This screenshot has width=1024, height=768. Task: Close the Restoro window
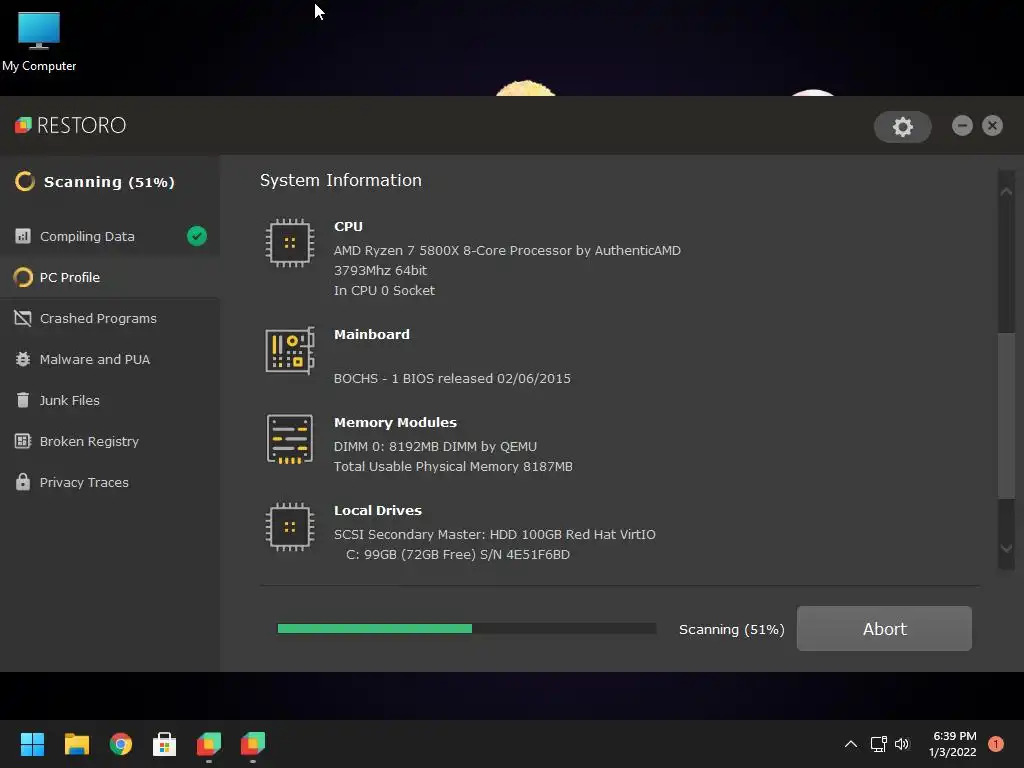point(992,125)
